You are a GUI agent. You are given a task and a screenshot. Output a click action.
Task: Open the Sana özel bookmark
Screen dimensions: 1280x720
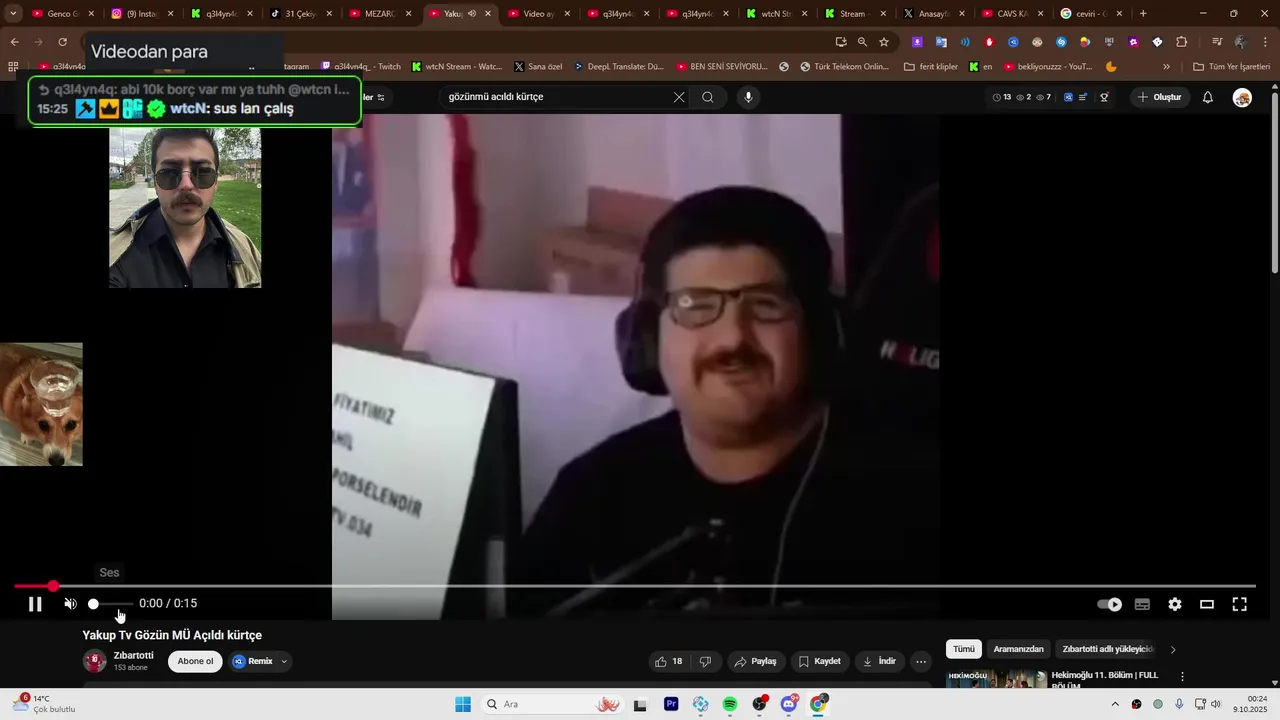click(538, 67)
